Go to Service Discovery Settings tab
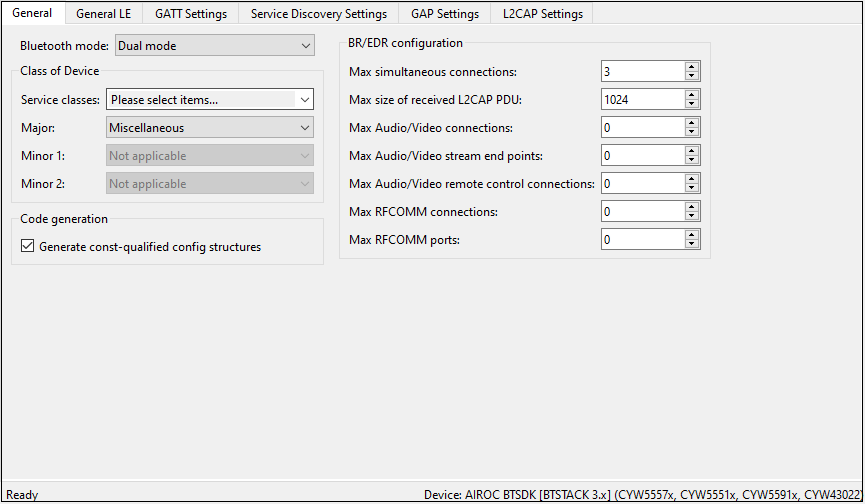865x504 pixels. tap(318, 14)
